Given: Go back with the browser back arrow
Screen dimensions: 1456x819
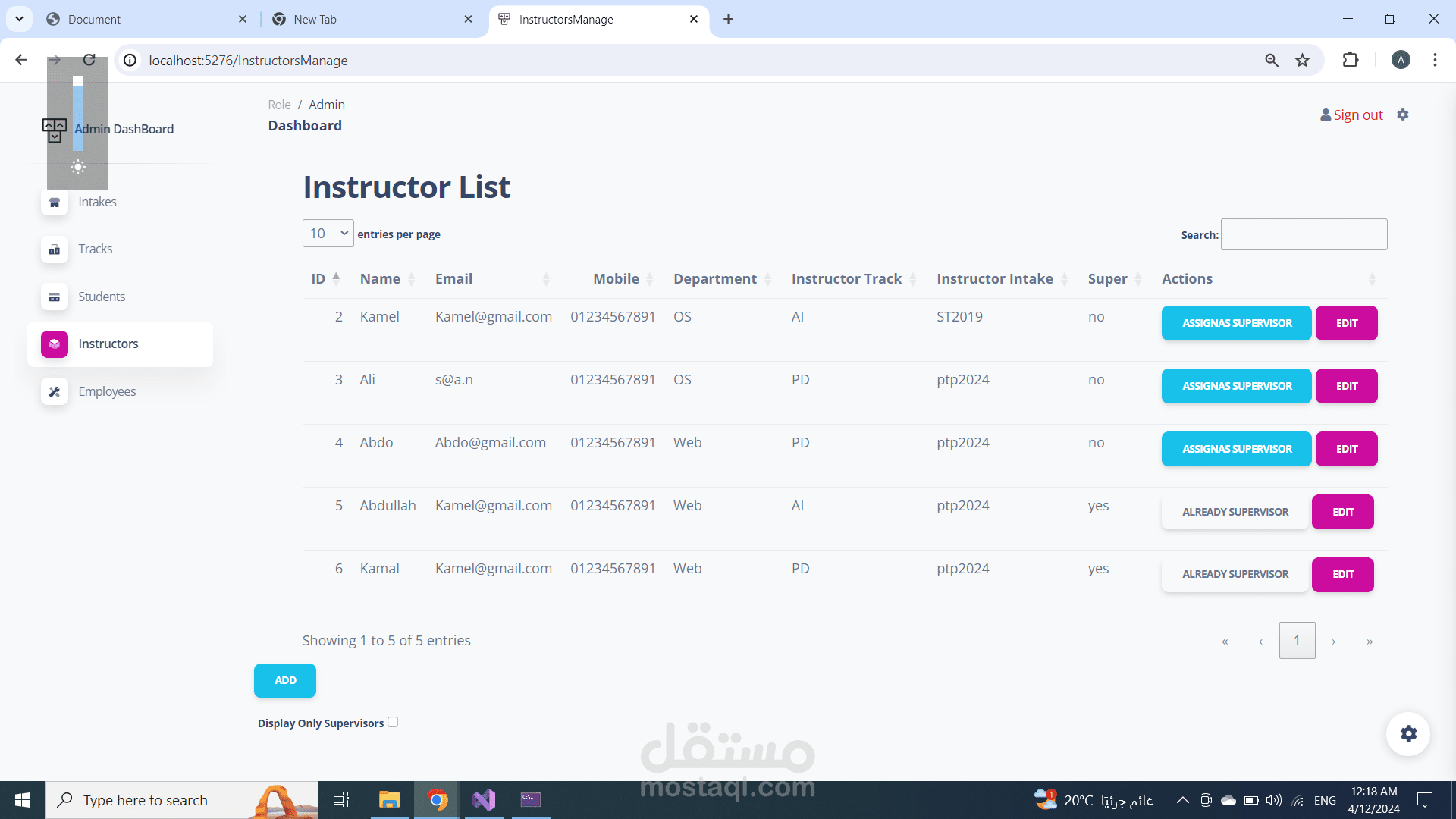Looking at the screenshot, I should 21,60.
